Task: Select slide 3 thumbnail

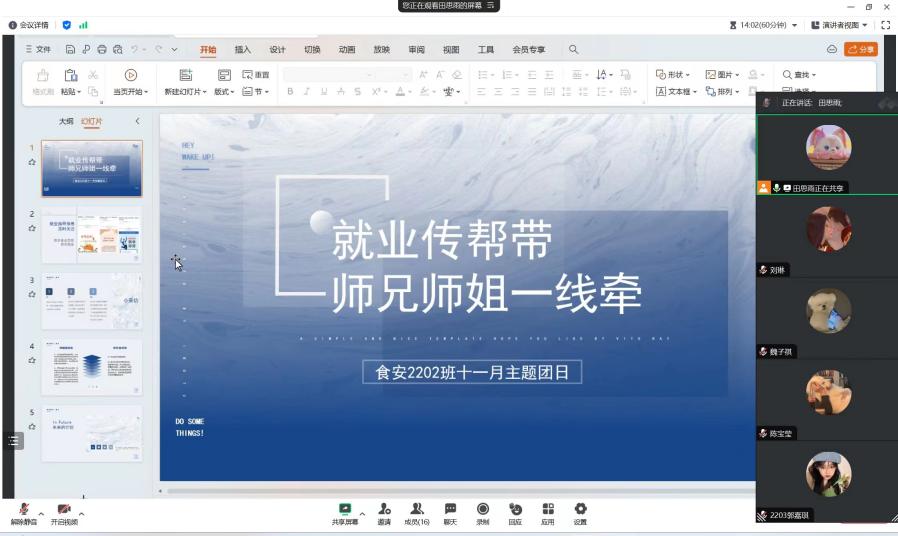Action: [x=92, y=300]
